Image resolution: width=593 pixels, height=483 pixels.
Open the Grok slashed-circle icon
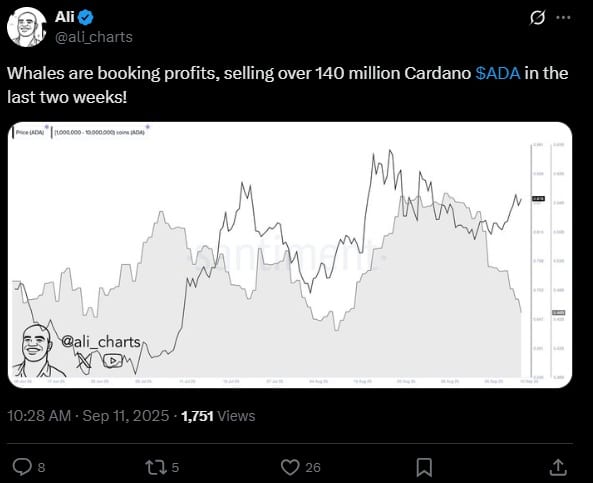(537, 17)
